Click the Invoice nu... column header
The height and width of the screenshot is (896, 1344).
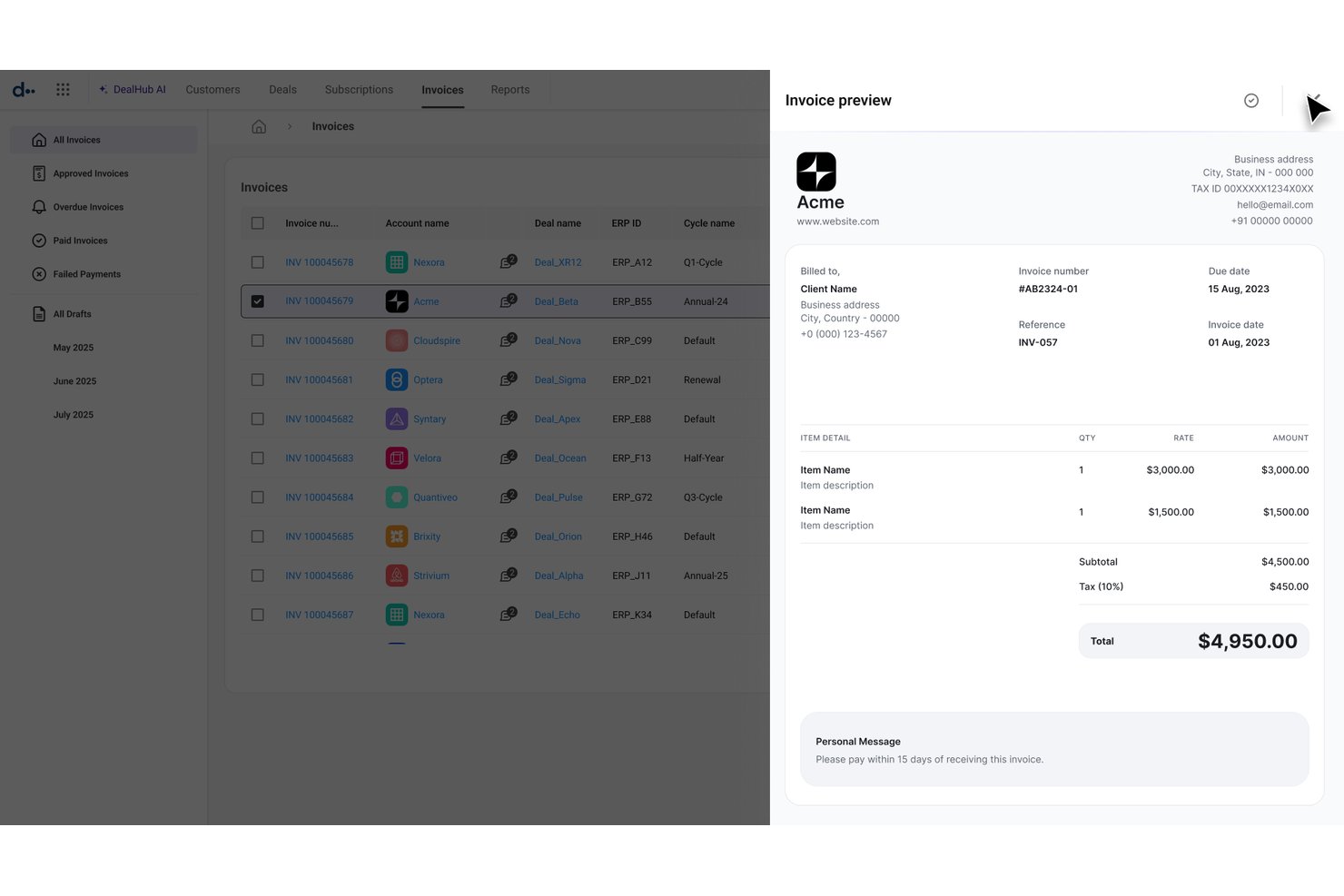tap(311, 223)
